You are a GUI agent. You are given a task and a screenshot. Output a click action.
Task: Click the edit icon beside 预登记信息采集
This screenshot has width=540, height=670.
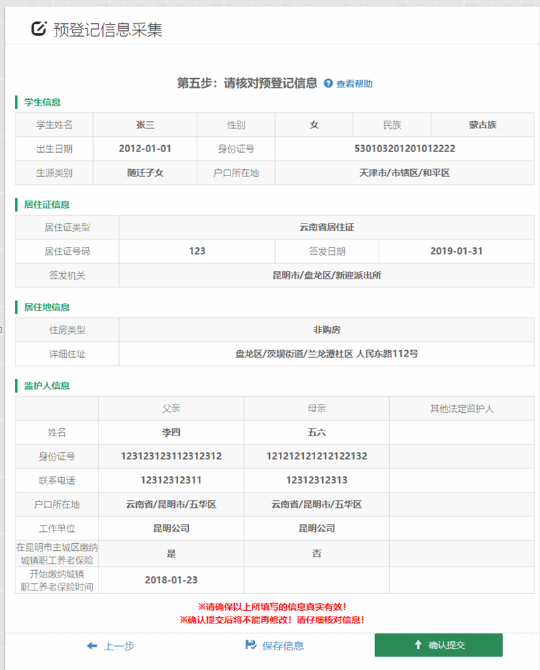[38, 28]
